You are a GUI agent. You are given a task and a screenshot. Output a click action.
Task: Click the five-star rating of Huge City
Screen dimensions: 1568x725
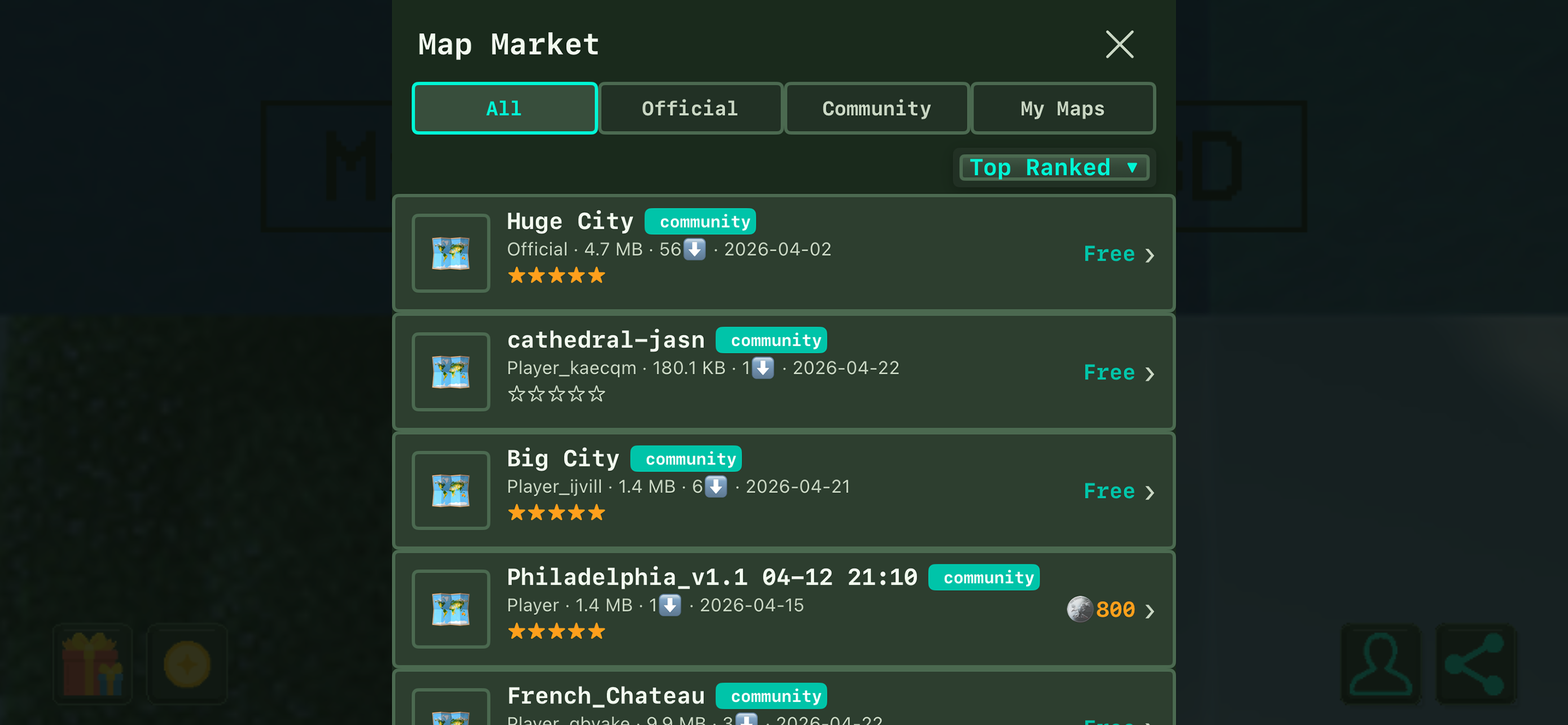557,276
